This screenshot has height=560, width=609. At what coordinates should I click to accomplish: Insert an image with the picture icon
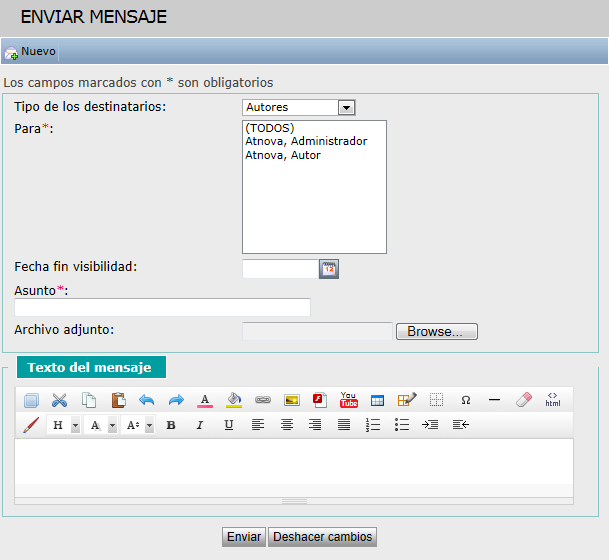(x=292, y=400)
